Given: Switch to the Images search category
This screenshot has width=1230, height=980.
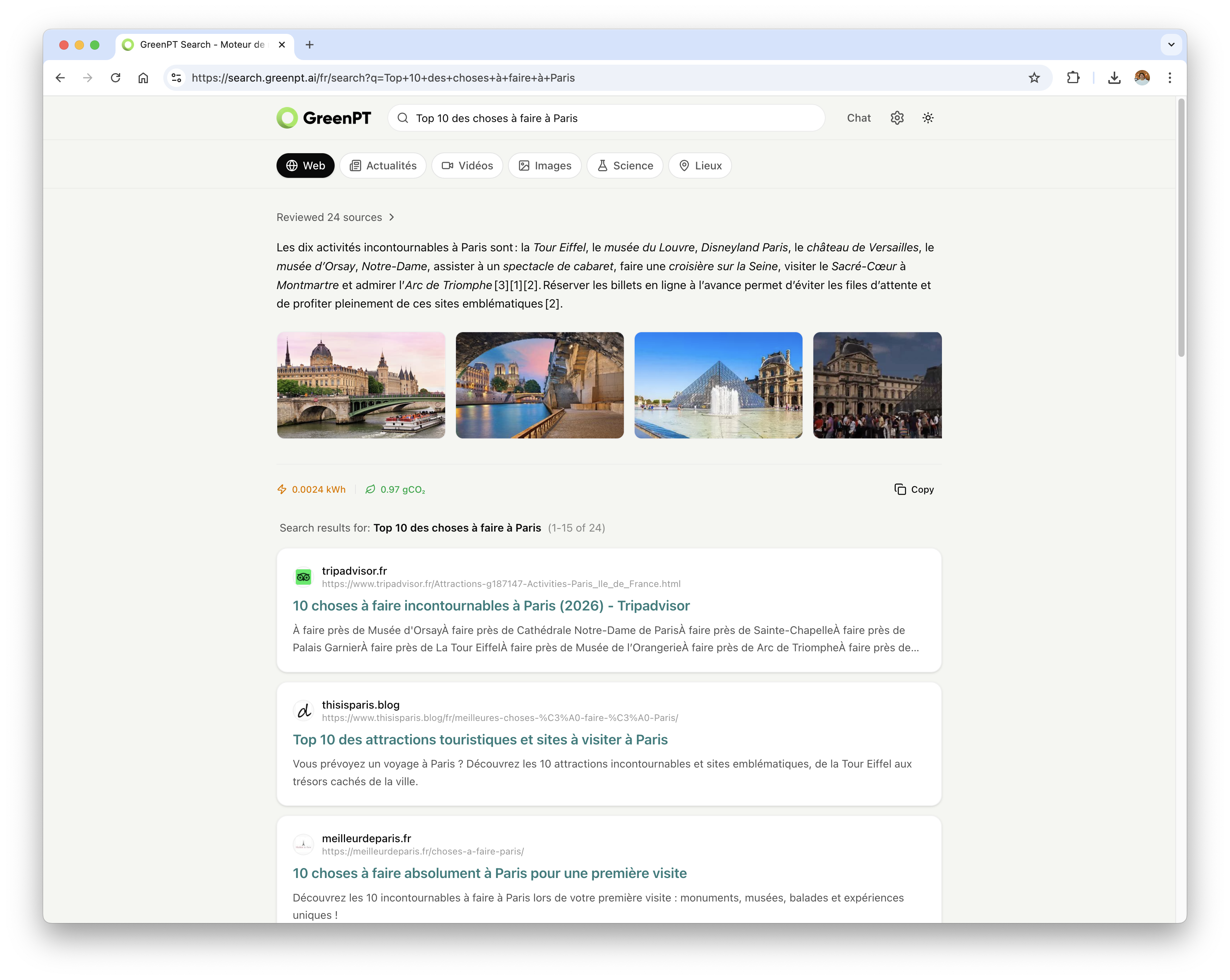Looking at the screenshot, I should 544,166.
